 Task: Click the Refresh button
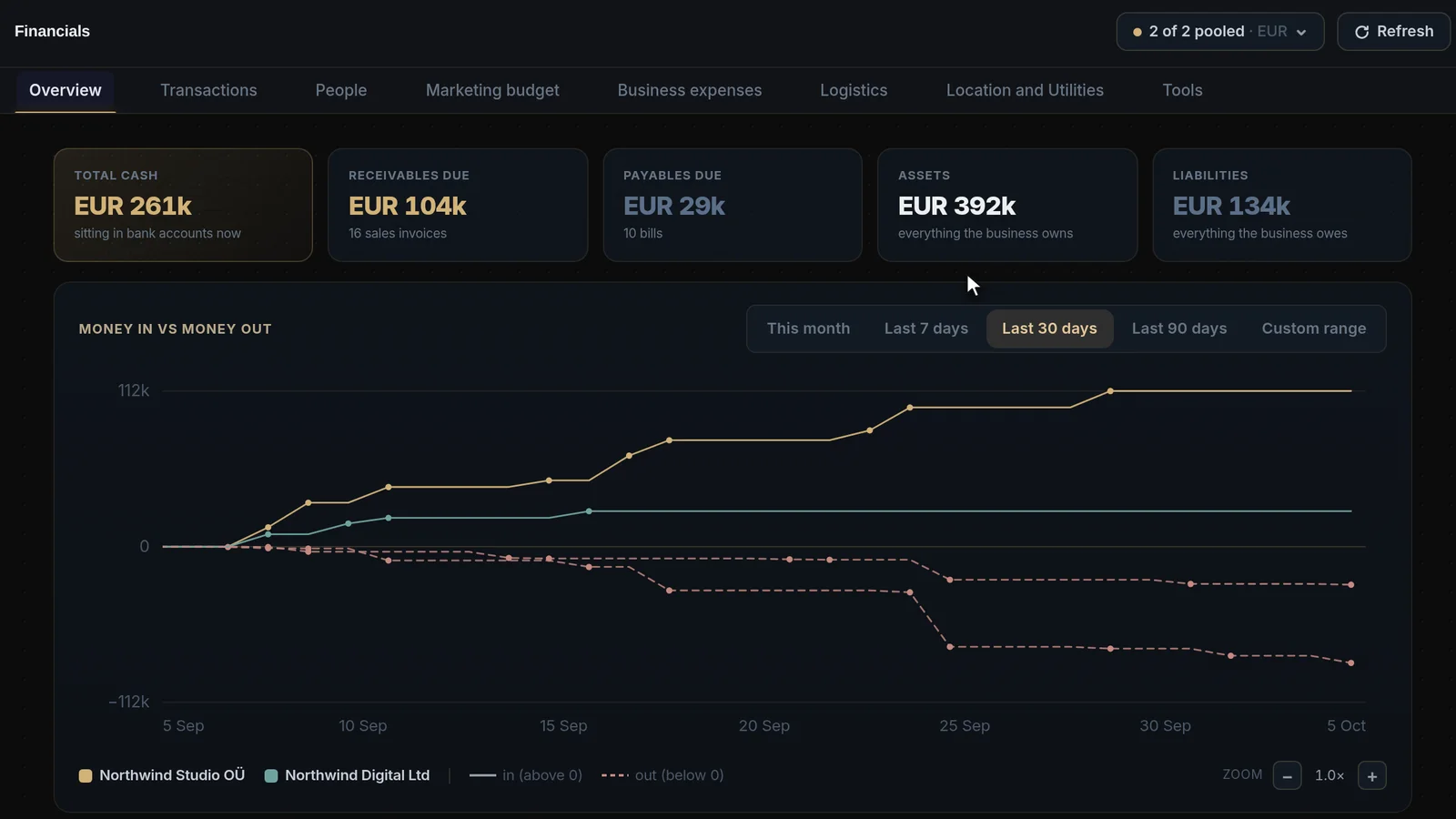(1393, 32)
